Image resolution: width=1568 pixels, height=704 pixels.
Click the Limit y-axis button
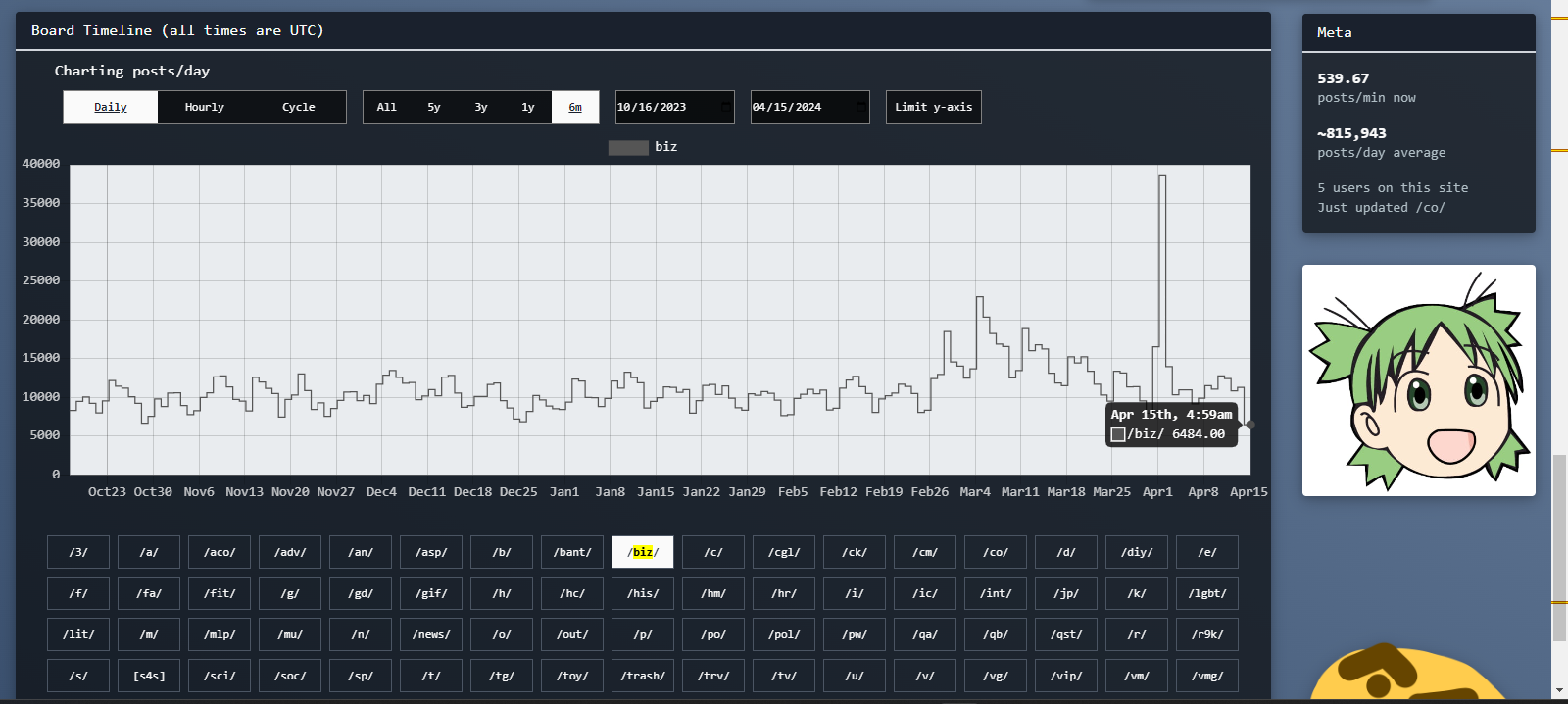point(933,107)
